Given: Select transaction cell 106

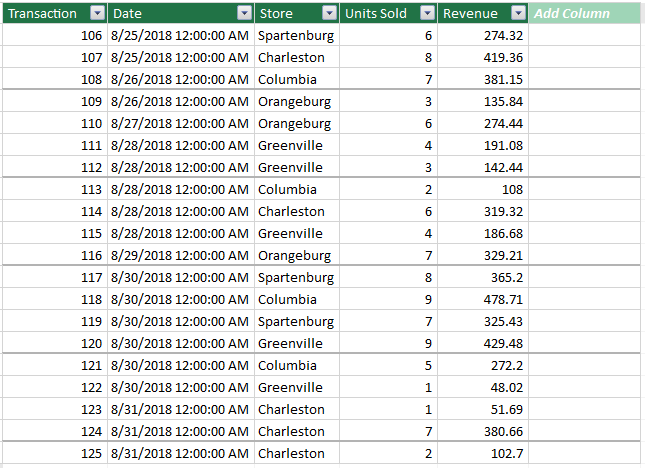Looking at the screenshot, I should [55, 35].
